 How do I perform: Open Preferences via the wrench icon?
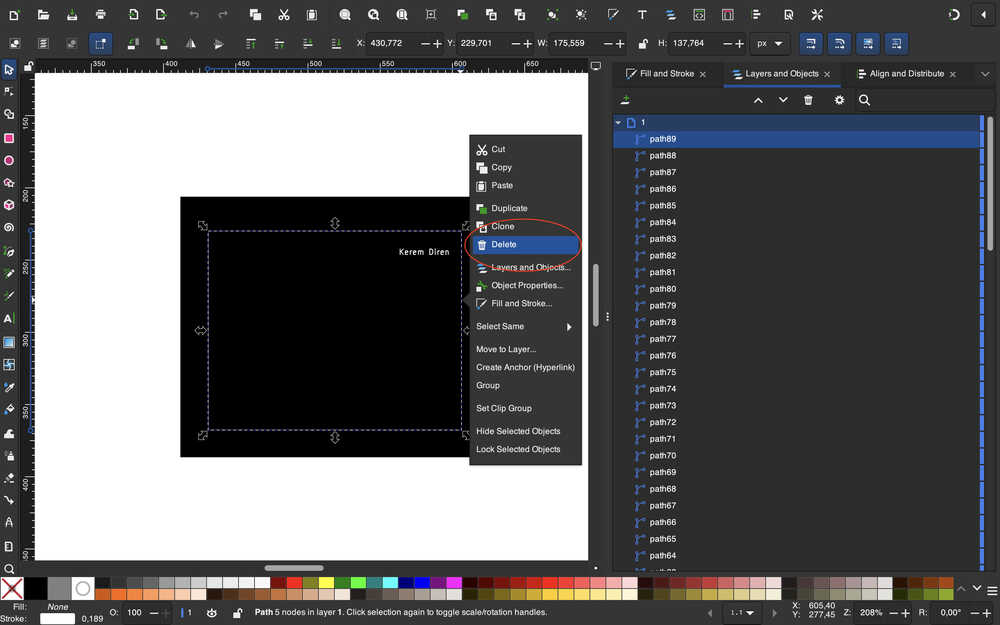point(817,15)
